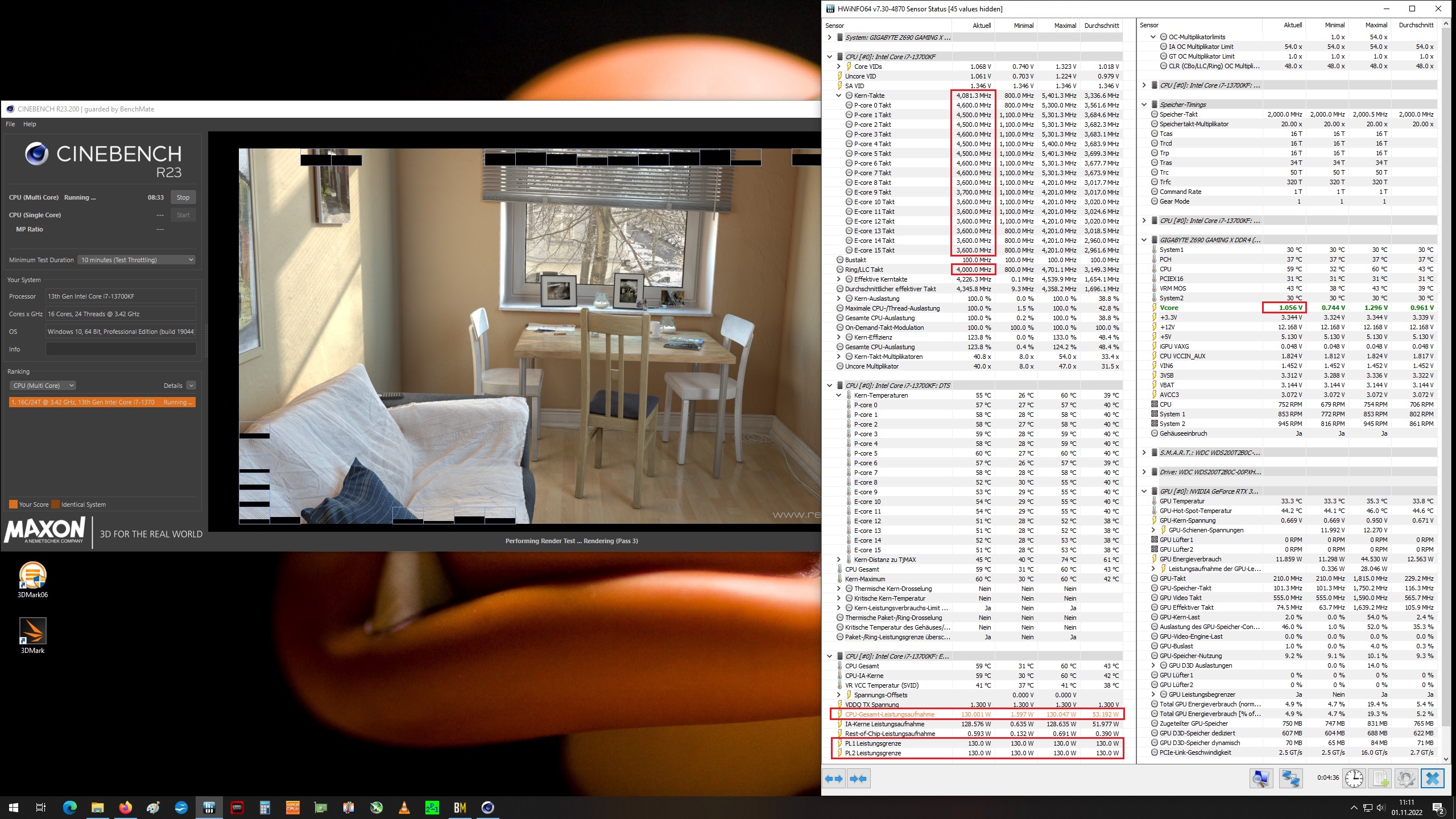Expand the Core VIDs row
Screen dimensions: 1456x819
[x=838, y=67]
